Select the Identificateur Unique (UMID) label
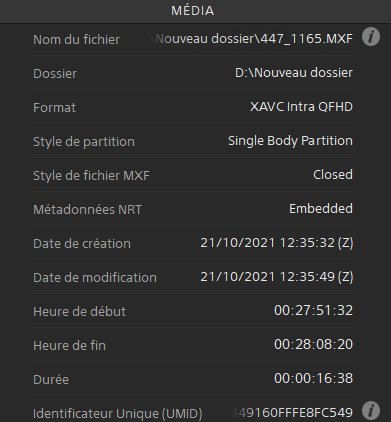 click(x=118, y=414)
